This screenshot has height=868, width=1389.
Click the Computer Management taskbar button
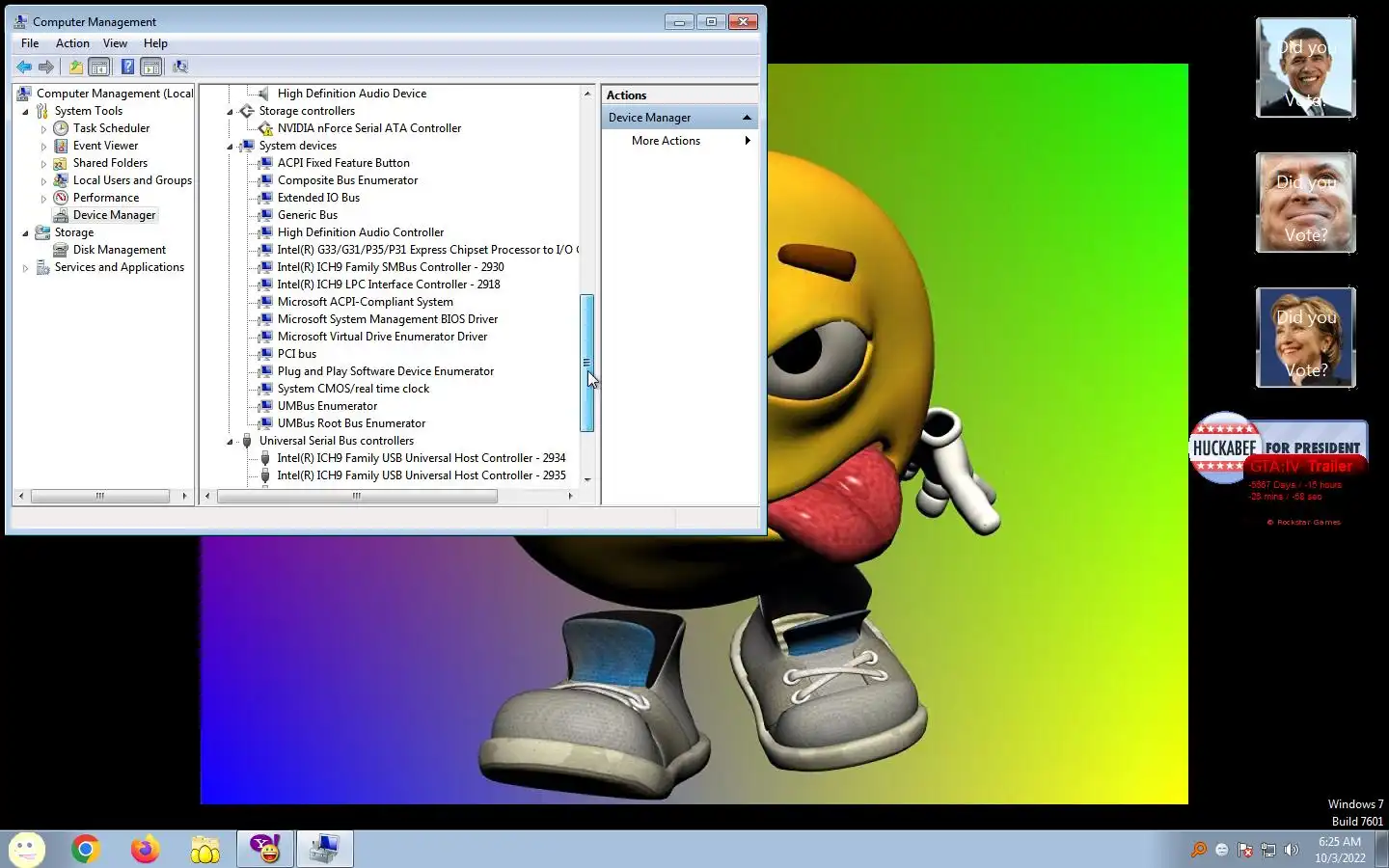click(x=325, y=849)
